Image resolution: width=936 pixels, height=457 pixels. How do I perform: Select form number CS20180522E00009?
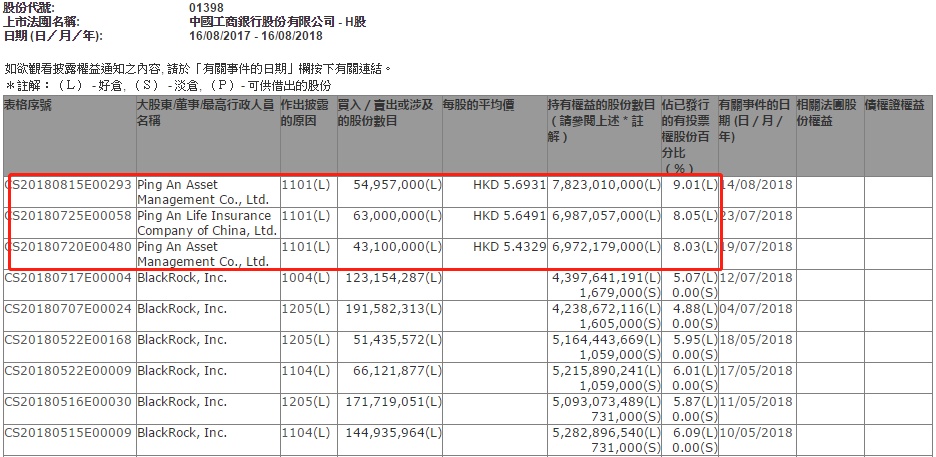point(67,370)
